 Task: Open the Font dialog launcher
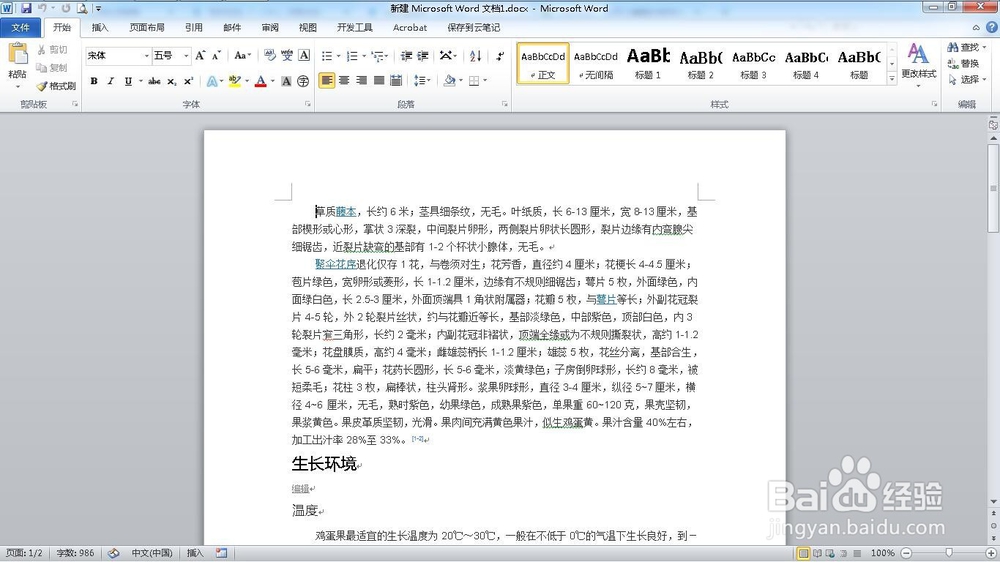point(307,104)
